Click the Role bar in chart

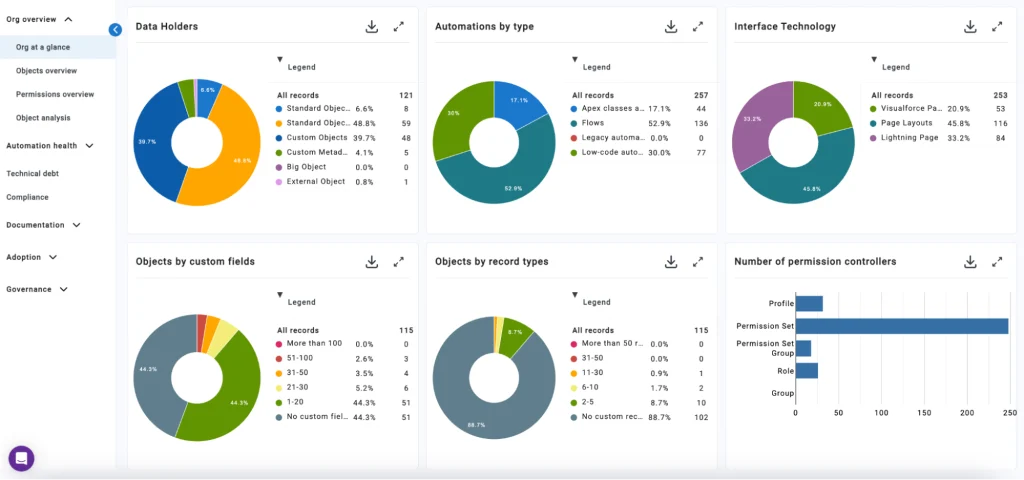[807, 371]
